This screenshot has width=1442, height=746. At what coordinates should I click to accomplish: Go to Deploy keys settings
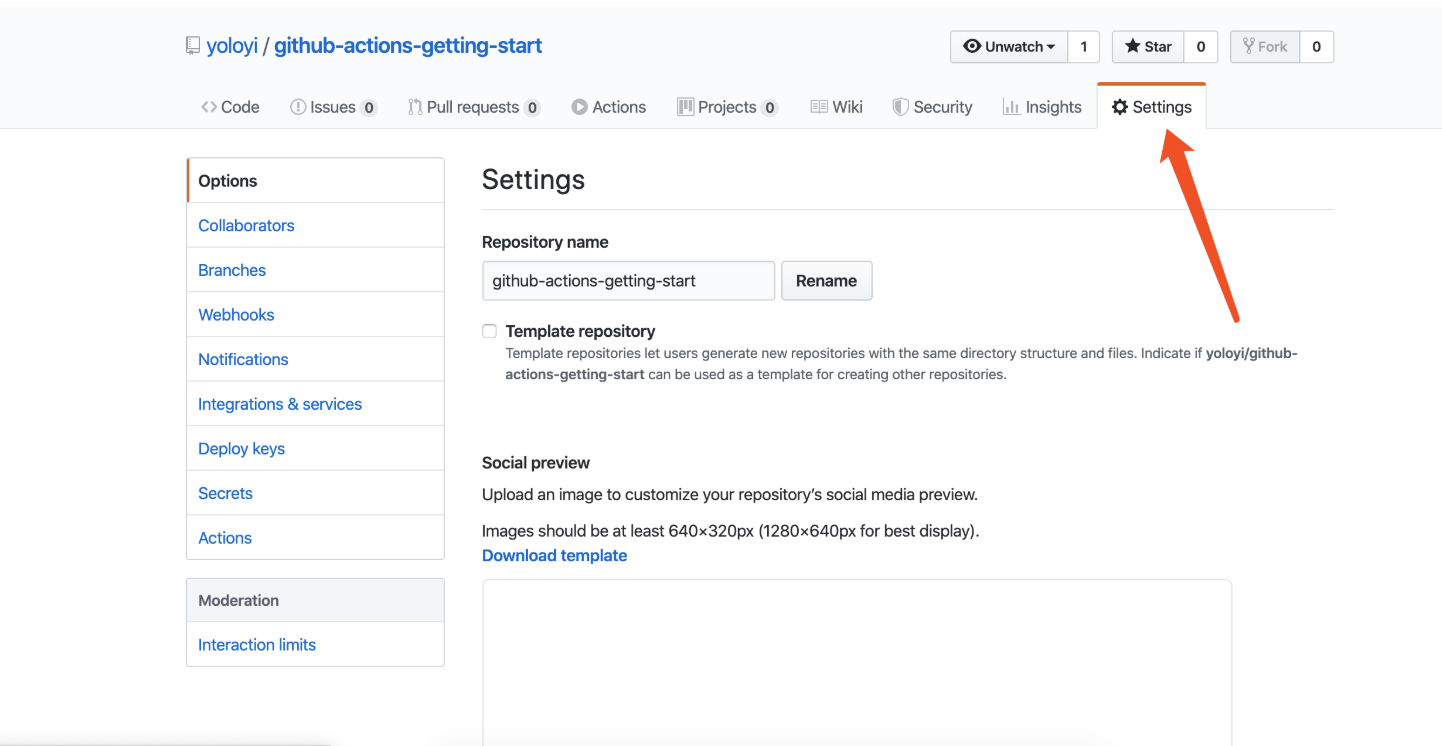(315, 448)
